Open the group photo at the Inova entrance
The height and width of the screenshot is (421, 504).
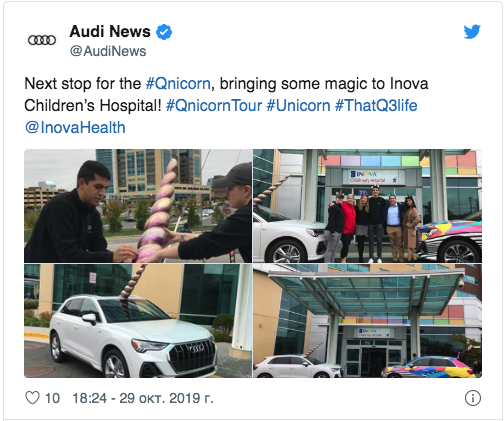[x=367, y=206]
